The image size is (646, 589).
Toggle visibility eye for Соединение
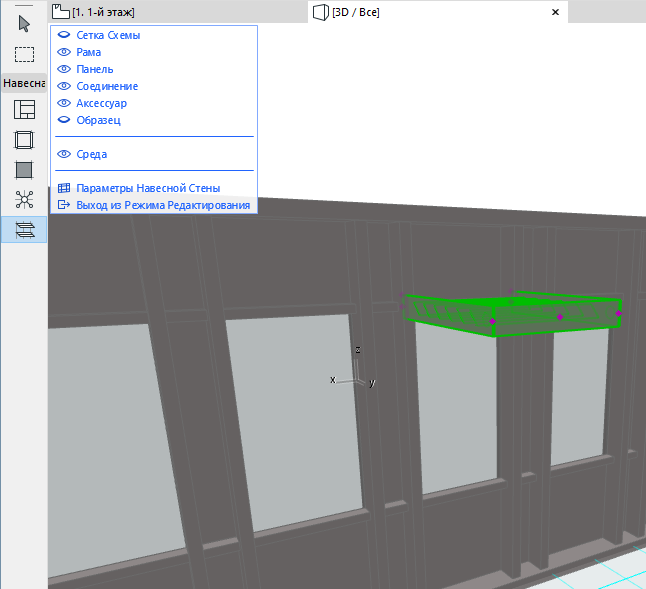[64, 86]
